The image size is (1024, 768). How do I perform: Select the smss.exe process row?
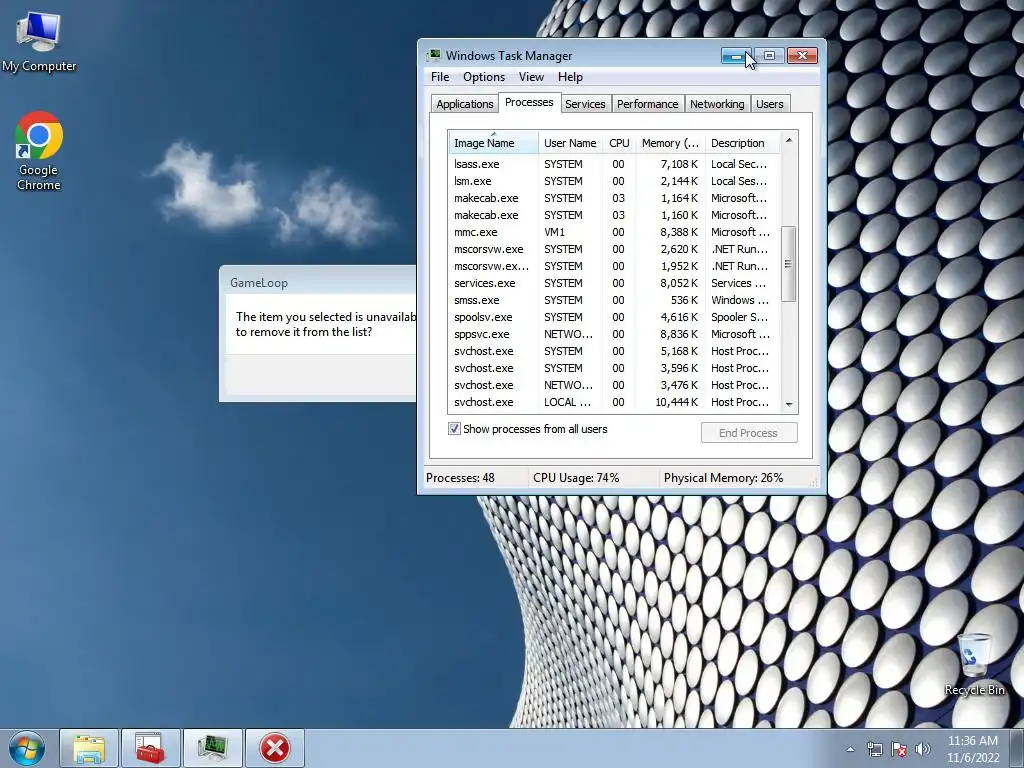pos(614,300)
